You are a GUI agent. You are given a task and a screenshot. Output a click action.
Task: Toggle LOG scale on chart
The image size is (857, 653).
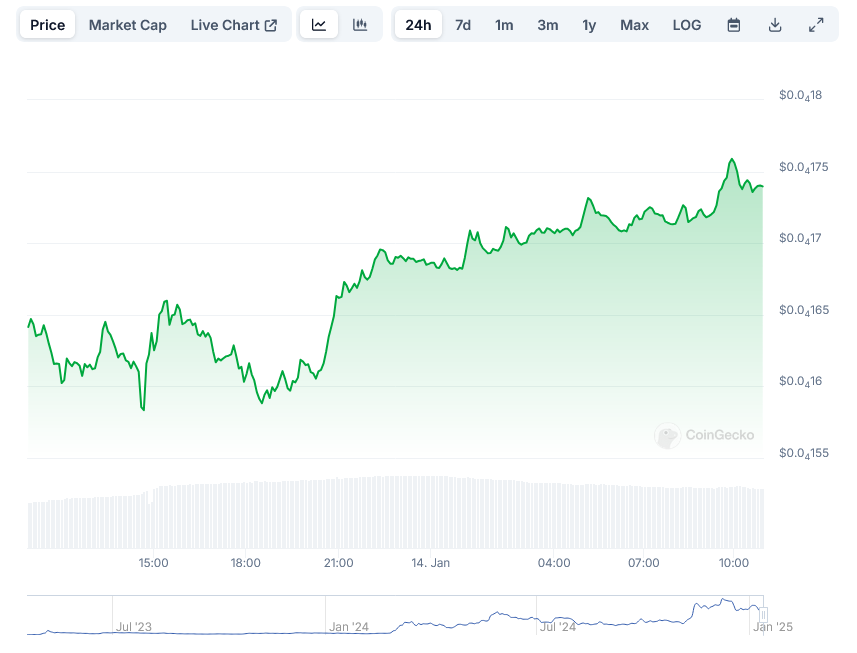[x=687, y=25]
